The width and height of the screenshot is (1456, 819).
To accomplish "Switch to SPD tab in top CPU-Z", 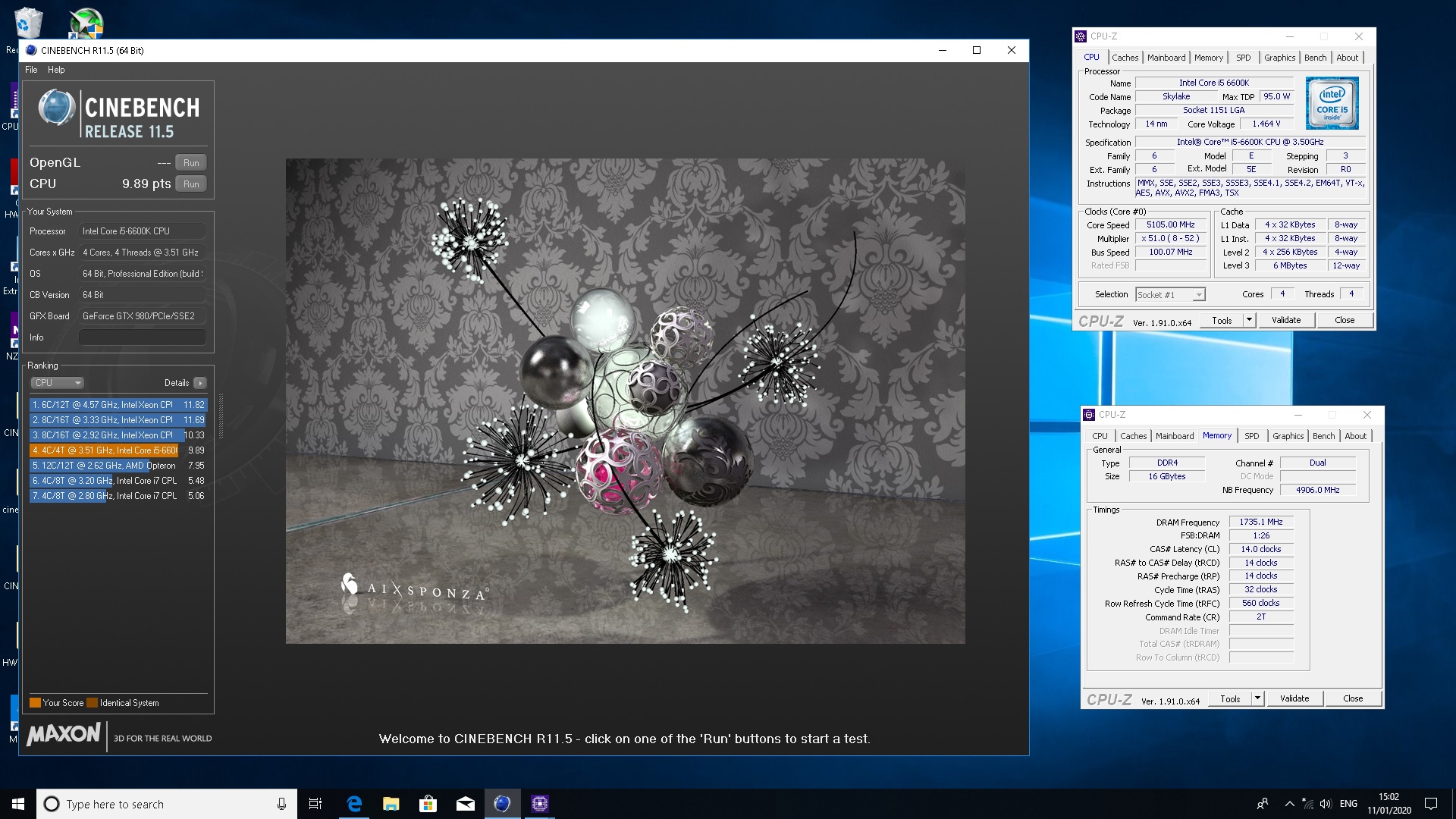I will (1244, 58).
